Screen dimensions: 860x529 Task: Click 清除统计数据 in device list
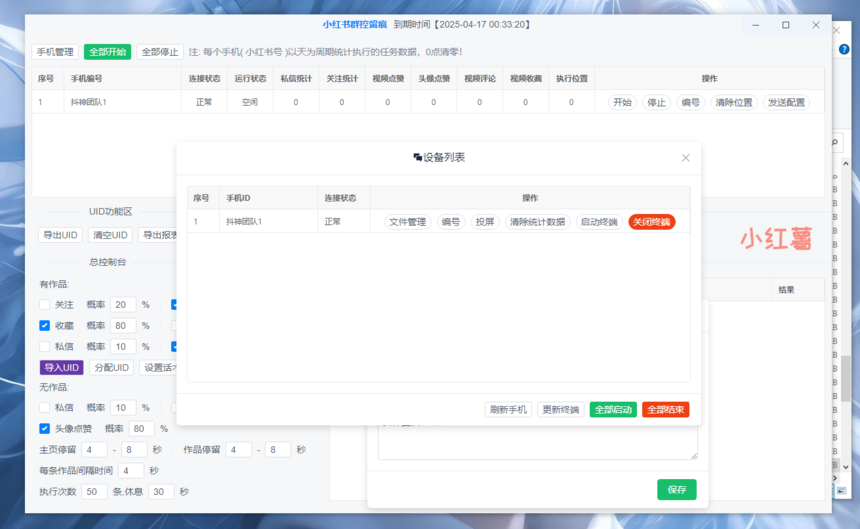[538, 222]
